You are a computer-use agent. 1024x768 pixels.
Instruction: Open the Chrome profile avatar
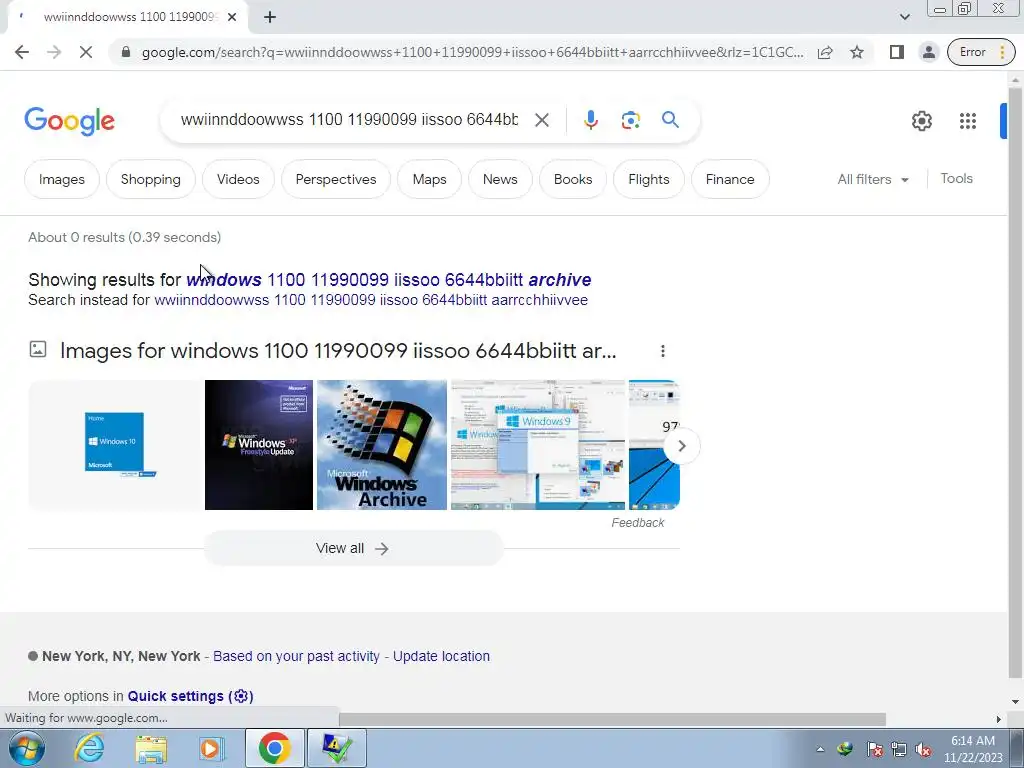point(928,52)
